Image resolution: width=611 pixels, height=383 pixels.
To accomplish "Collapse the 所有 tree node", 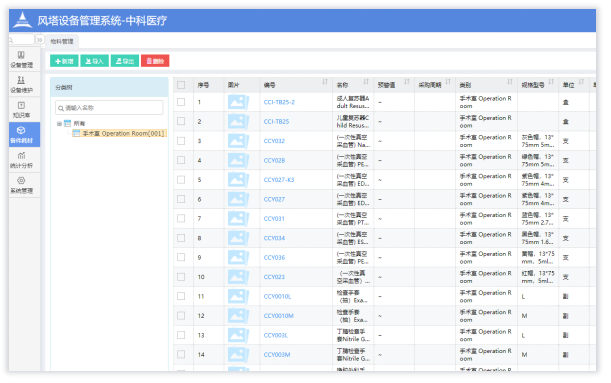I will (x=59, y=124).
